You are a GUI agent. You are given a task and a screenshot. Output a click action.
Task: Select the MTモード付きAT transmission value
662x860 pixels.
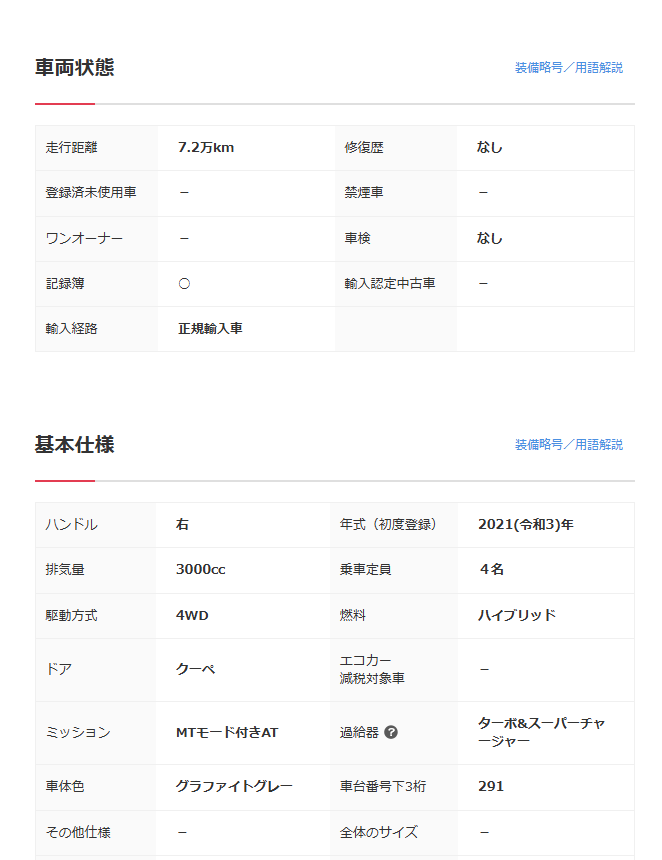[x=227, y=733]
